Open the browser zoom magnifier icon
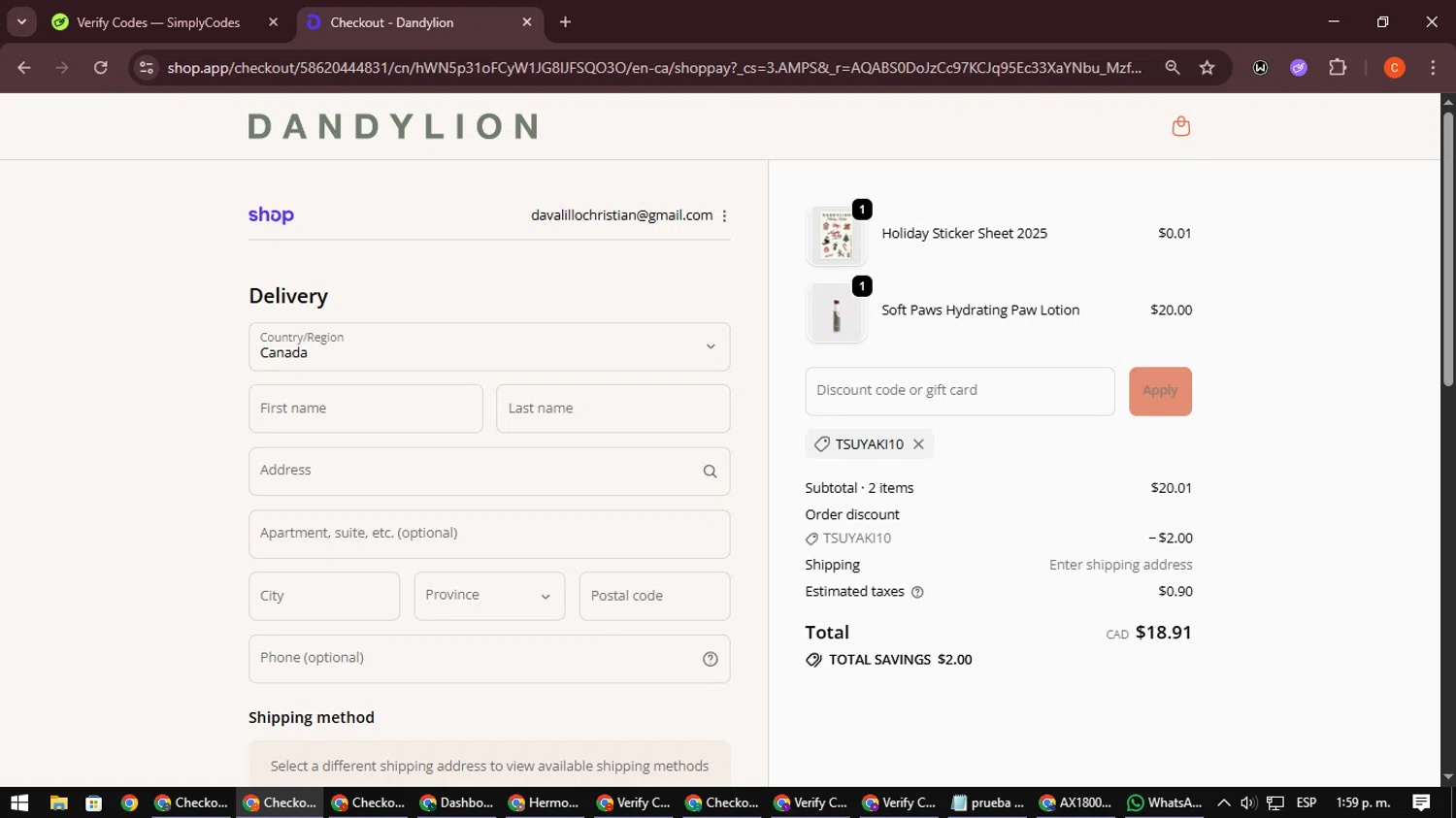1456x818 pixels. 1173,68
